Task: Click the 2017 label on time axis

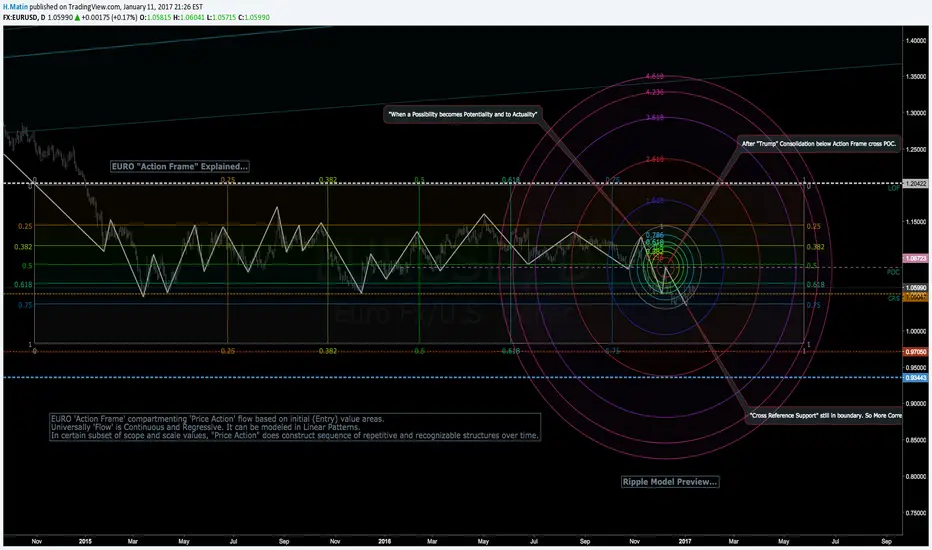Action: pos(685,541)
